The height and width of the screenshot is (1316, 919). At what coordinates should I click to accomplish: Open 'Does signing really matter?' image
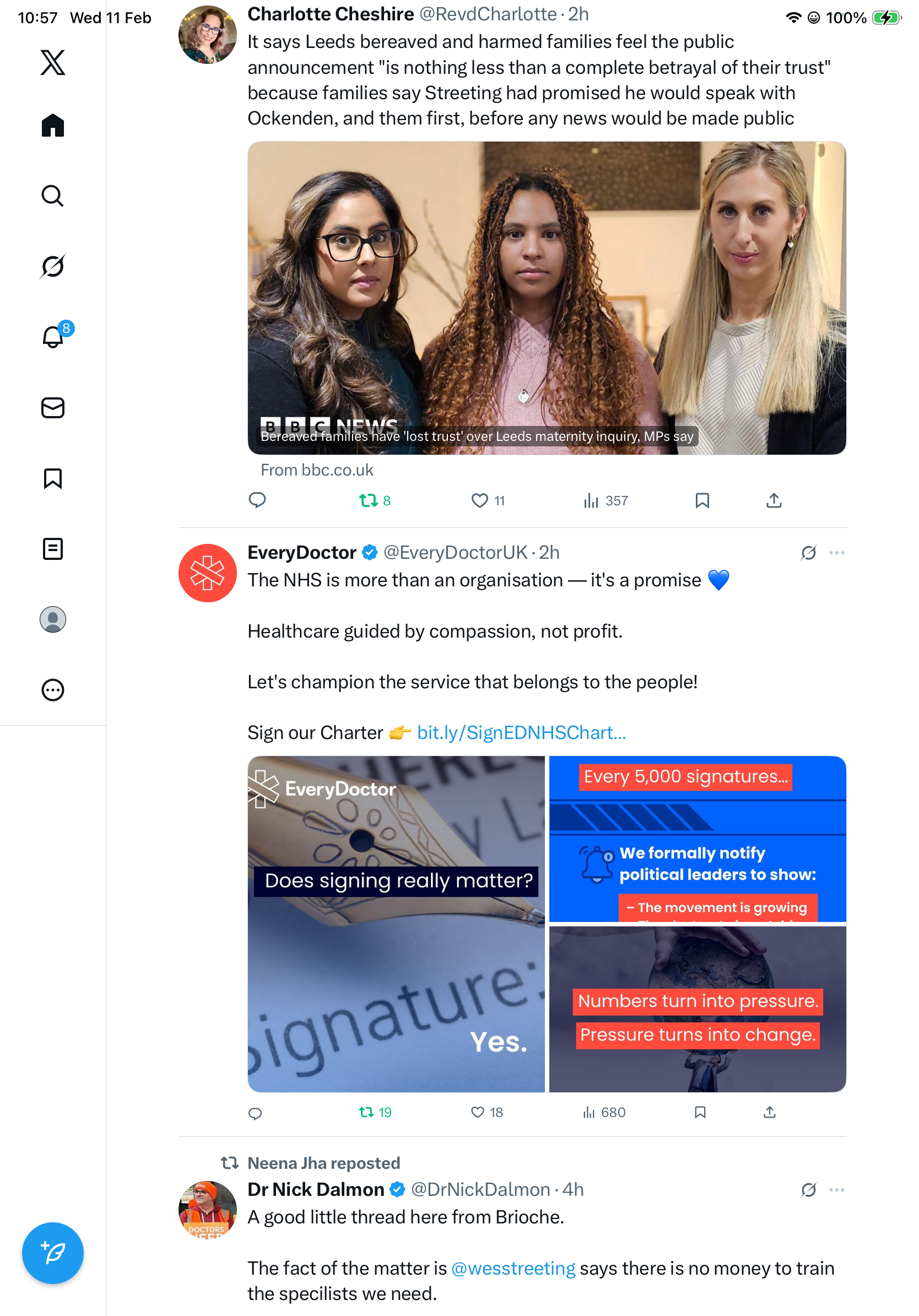[397, 924]
